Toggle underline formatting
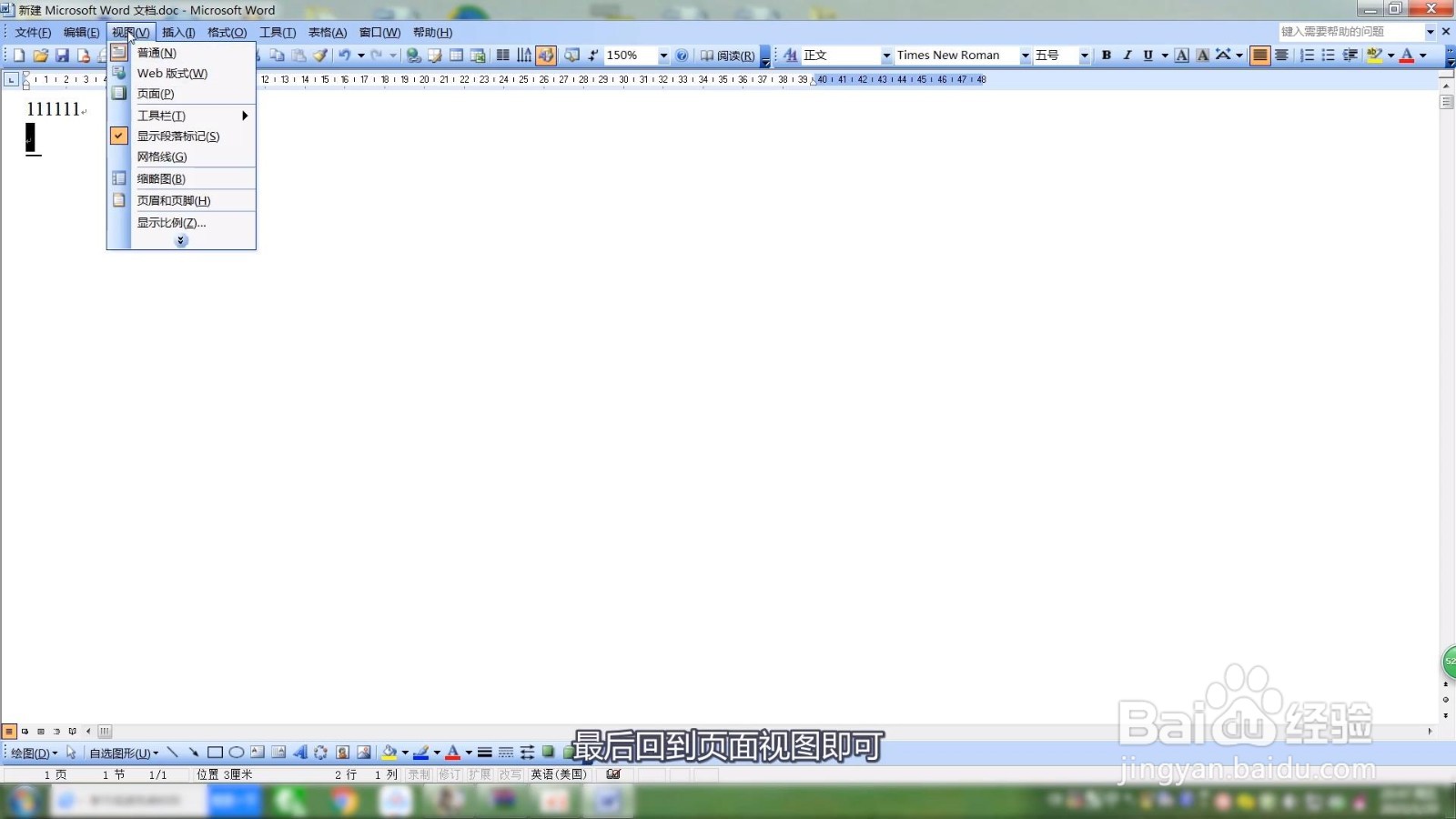The image size is (1456, 819). 1148,56
